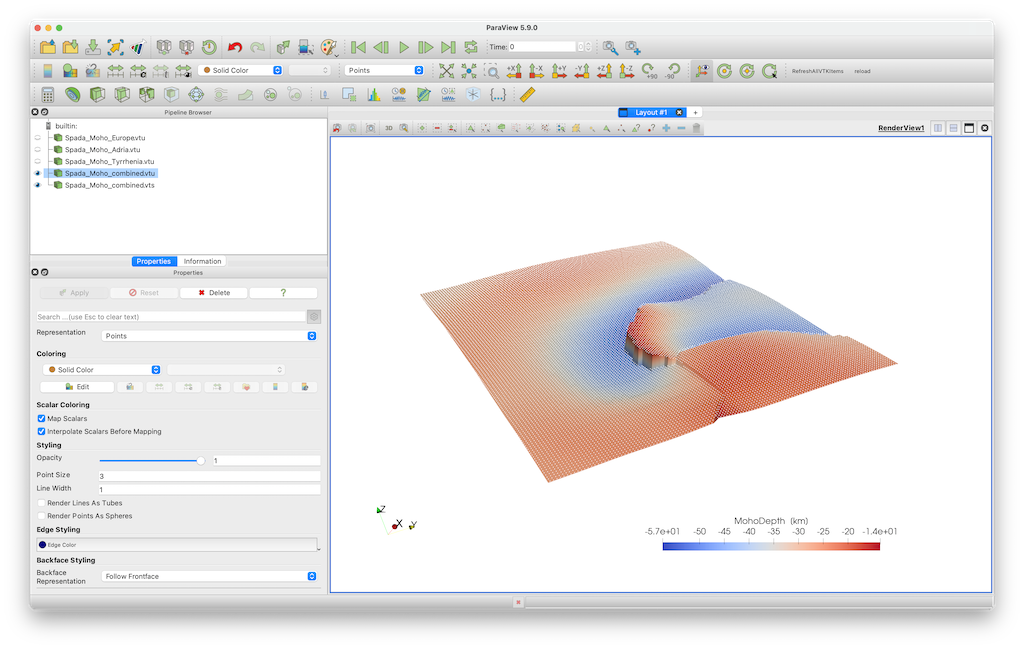1024x649 pixels.
Task: Click the Delete button in Properties
Action: click(213, 293)
